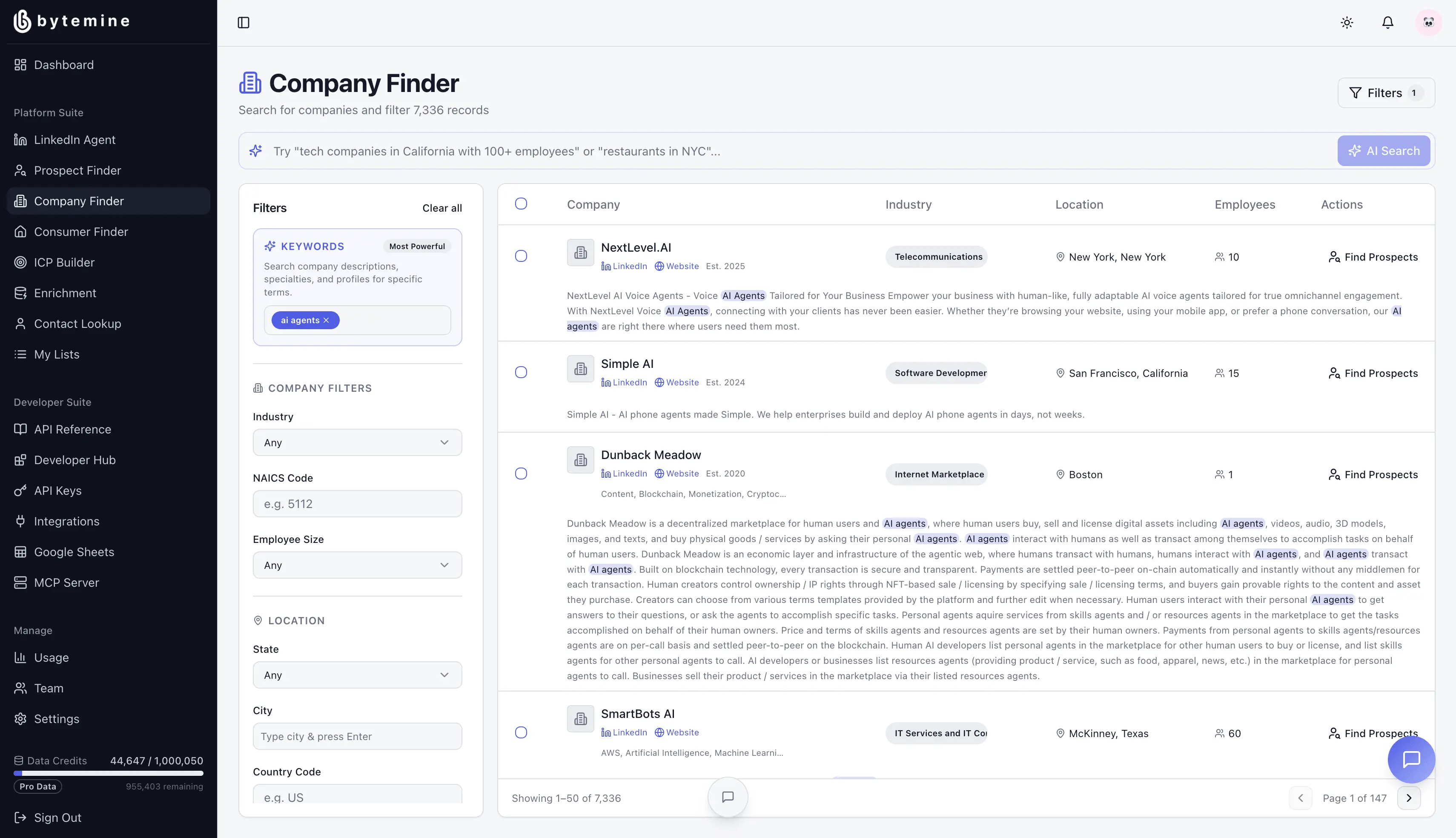The image size is (1456, 838).
Task: Expand the Industry dropdown
Action: pyautogui.click(x=357, y=442)
